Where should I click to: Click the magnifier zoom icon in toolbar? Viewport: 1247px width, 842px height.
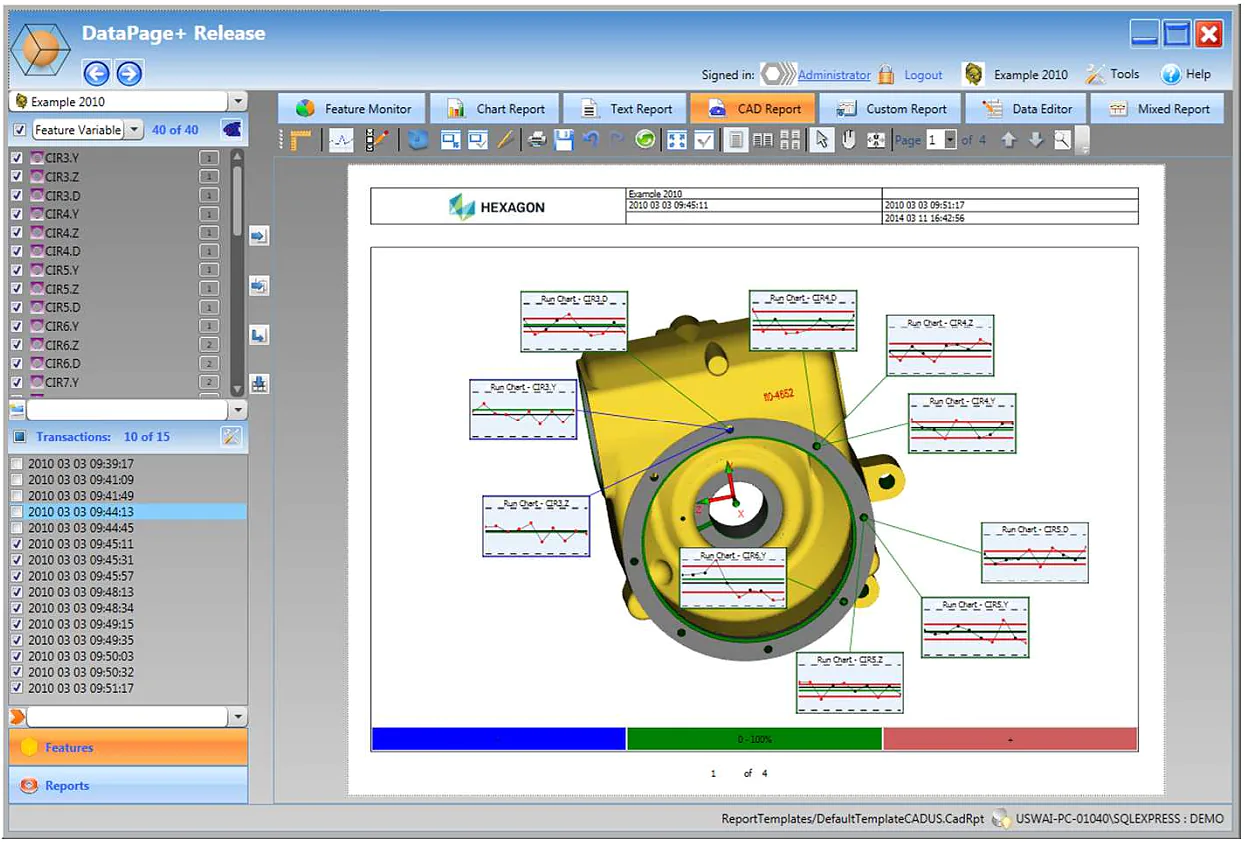tap(1062, 141)
